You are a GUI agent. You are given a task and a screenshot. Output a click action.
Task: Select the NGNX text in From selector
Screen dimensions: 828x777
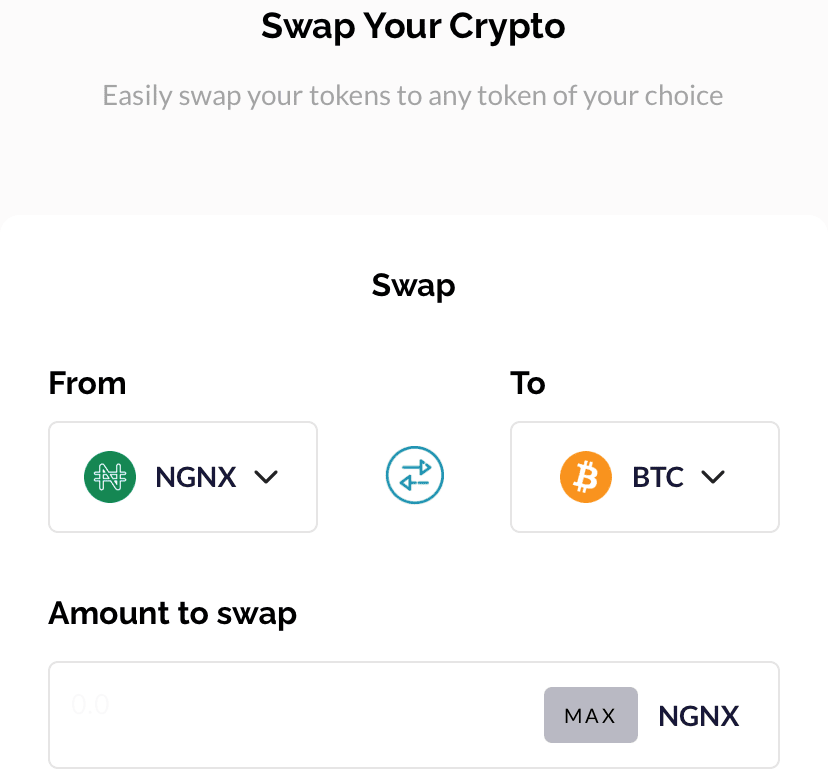tap(196, 478)
